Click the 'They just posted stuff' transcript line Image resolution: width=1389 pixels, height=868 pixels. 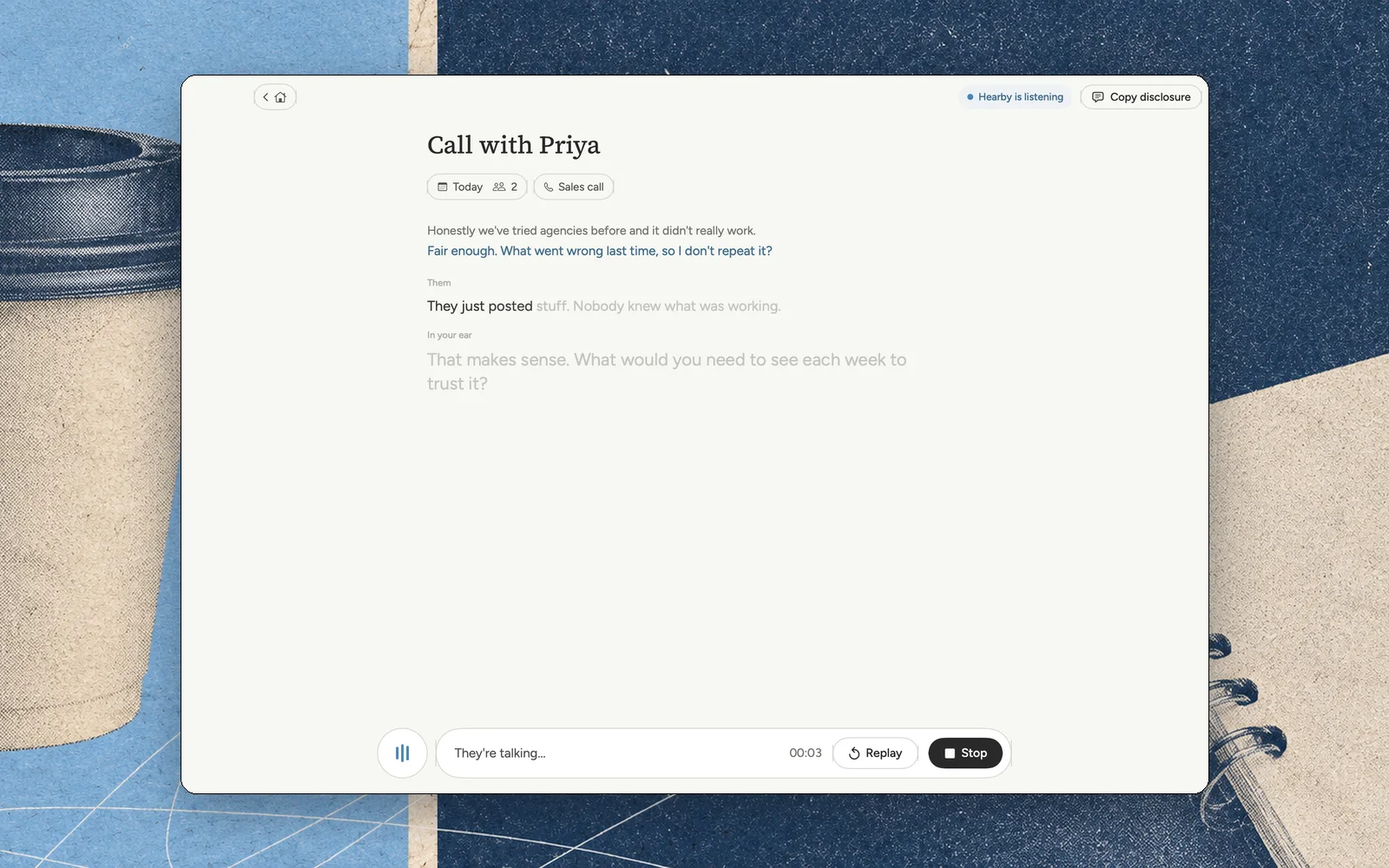pos(603,306)
